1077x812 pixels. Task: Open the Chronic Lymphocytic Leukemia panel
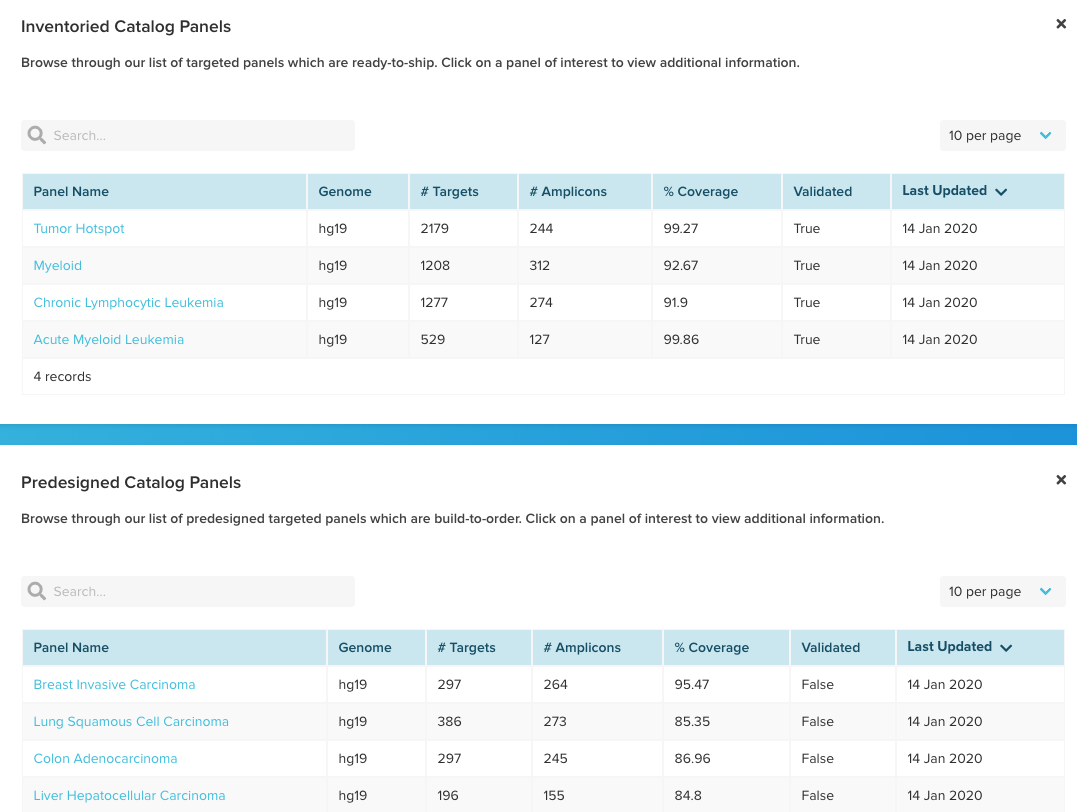128,303
